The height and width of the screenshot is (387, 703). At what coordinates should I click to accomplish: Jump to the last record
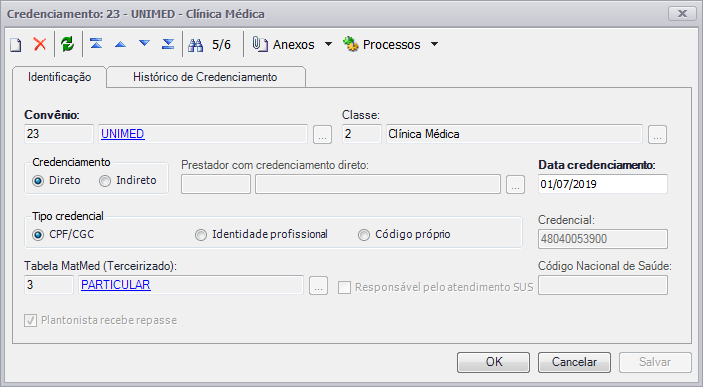point(168,43)
